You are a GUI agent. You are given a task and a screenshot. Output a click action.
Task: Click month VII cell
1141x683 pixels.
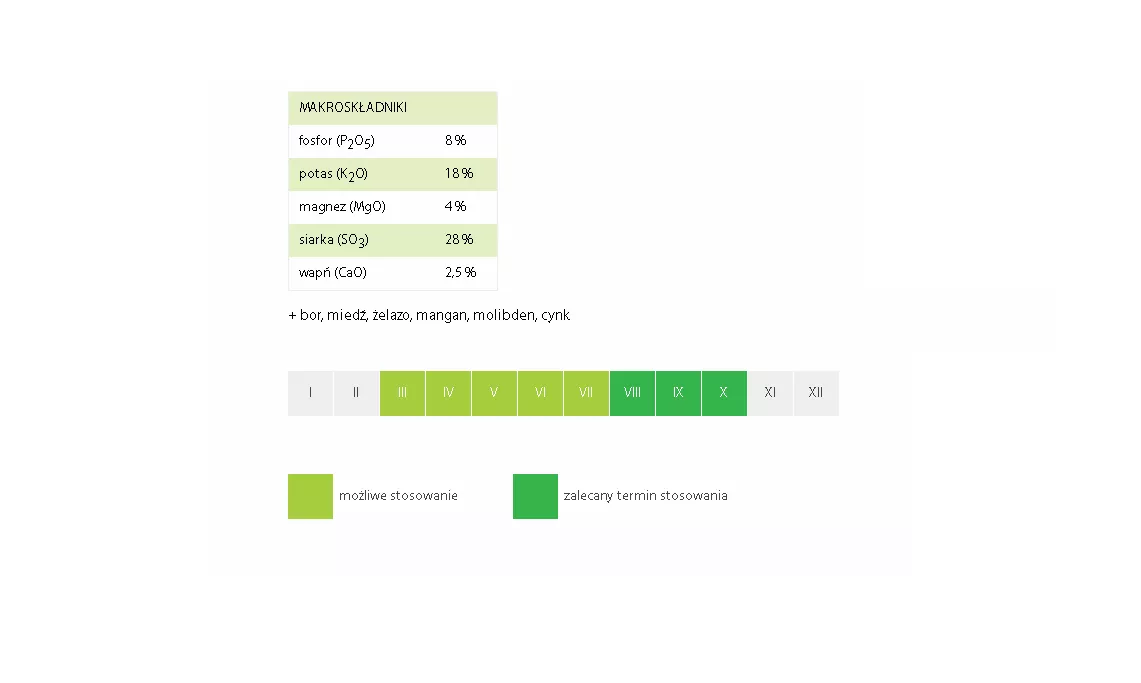tap(586, 393)
